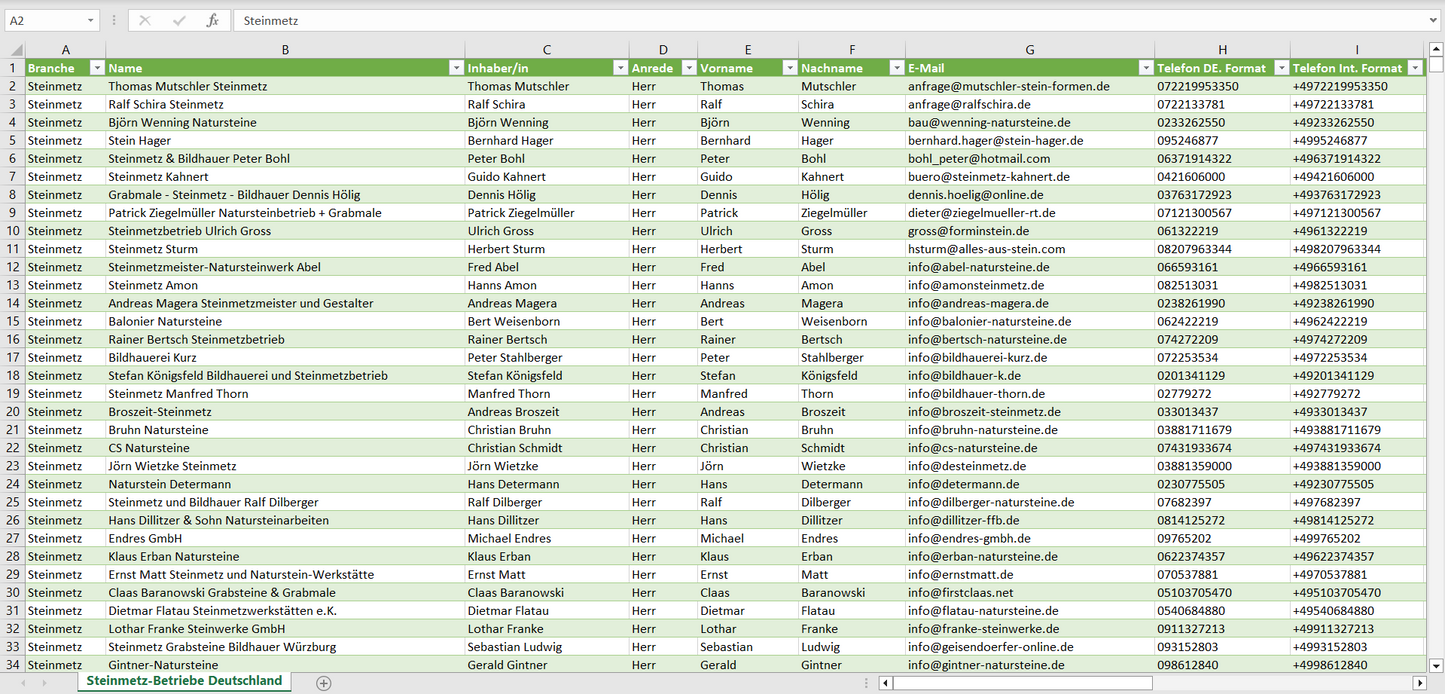Click the Select All corner triangle
The width and height of the screenshot is (1445, 694).
tap(16, 50)
